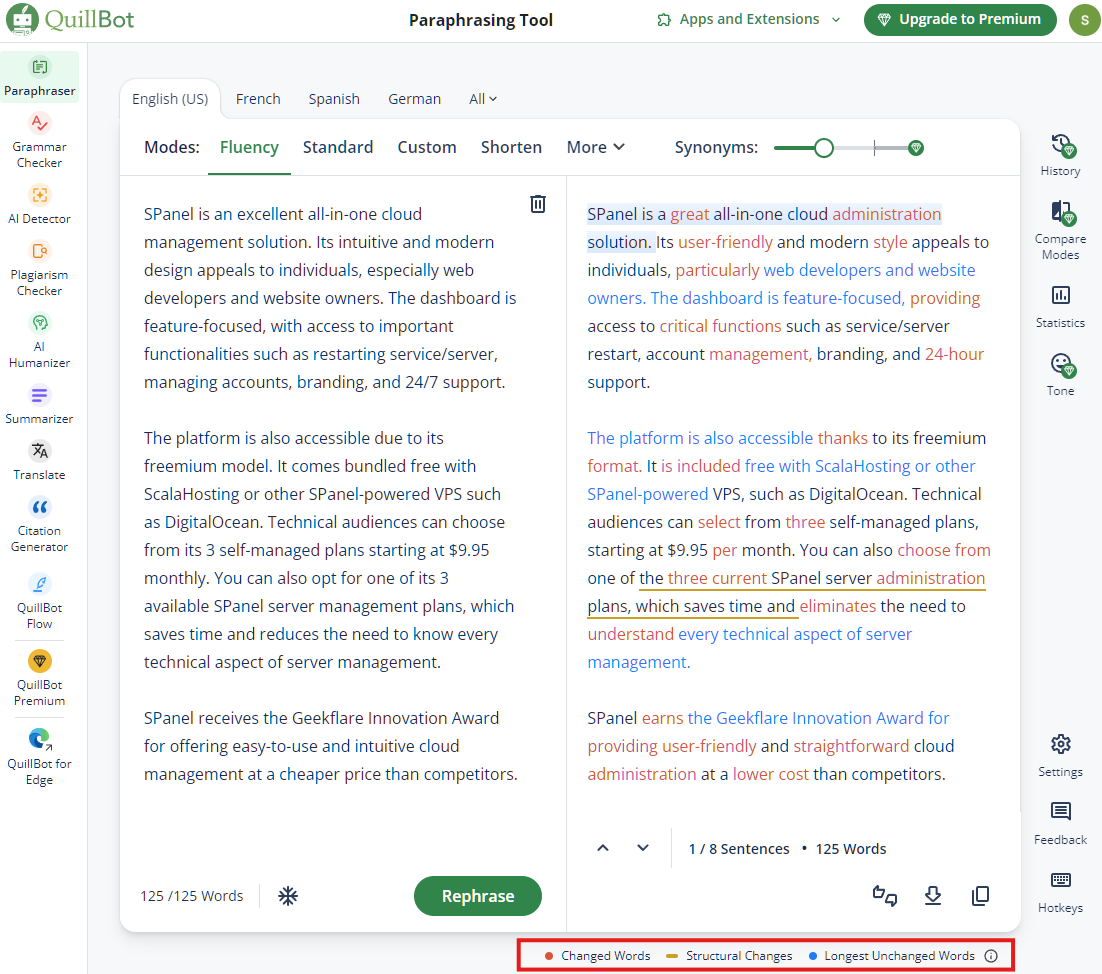Click the Rephrase button

pyautogui.click(x=478, y=896)
